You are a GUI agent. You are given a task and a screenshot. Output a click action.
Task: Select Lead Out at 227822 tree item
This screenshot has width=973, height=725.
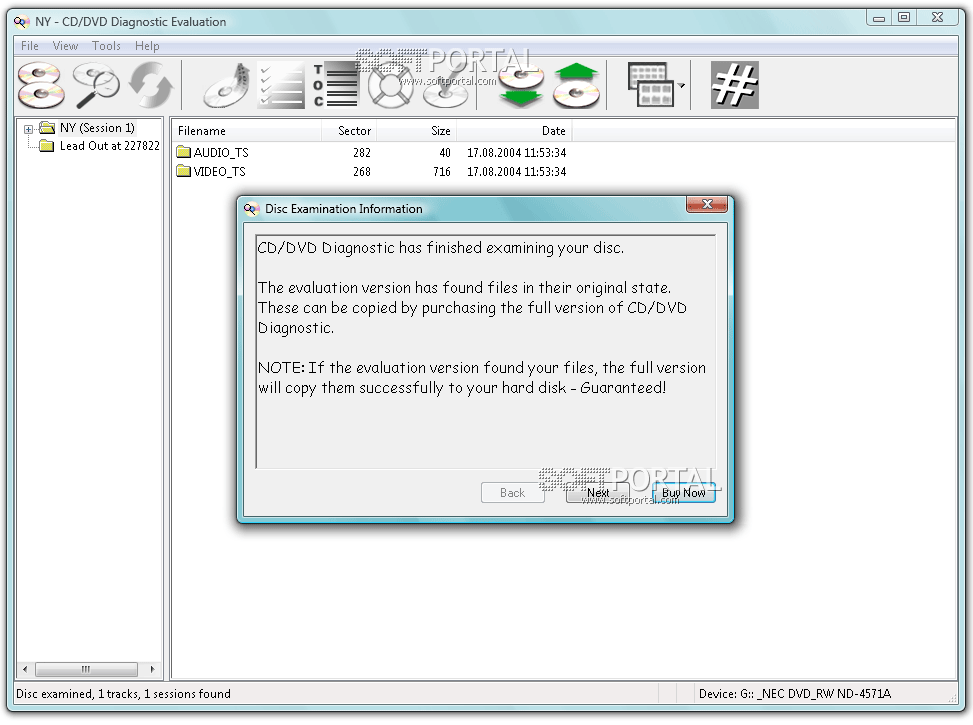coord(109,146)
